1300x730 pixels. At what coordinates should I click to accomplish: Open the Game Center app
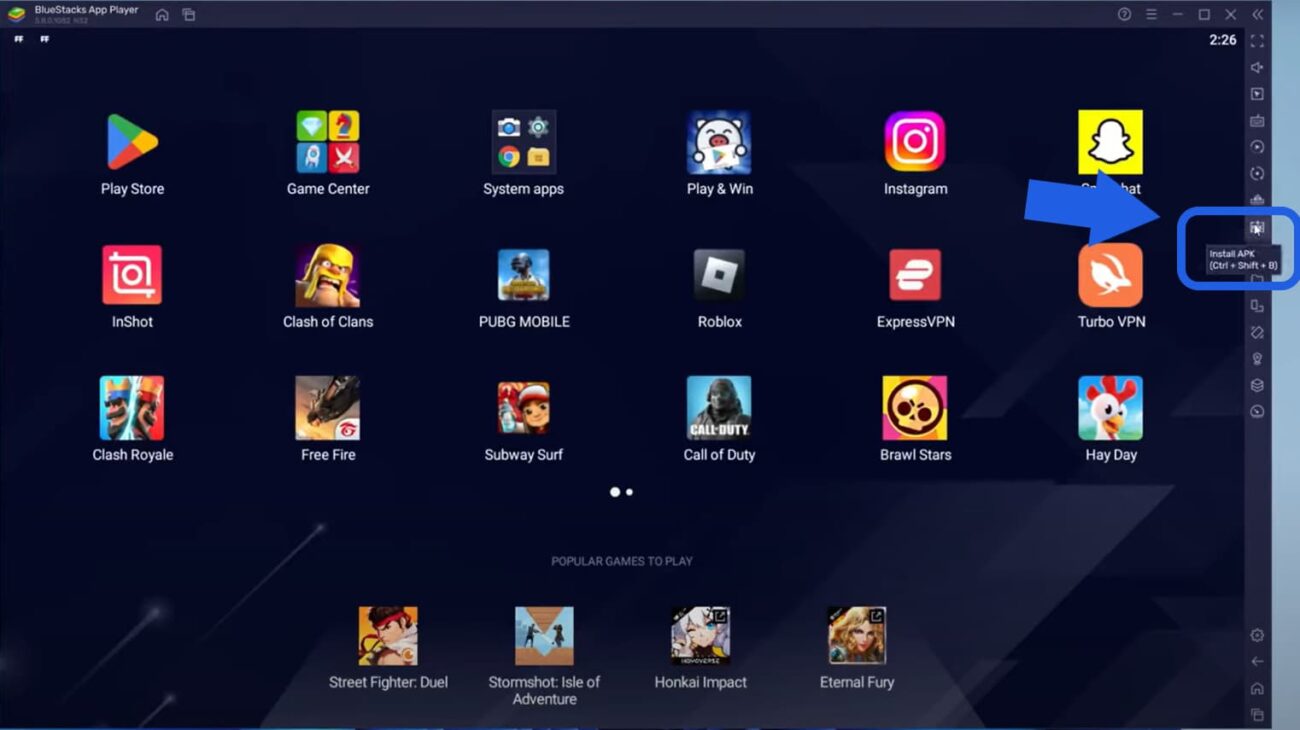(x=328, y=143)
